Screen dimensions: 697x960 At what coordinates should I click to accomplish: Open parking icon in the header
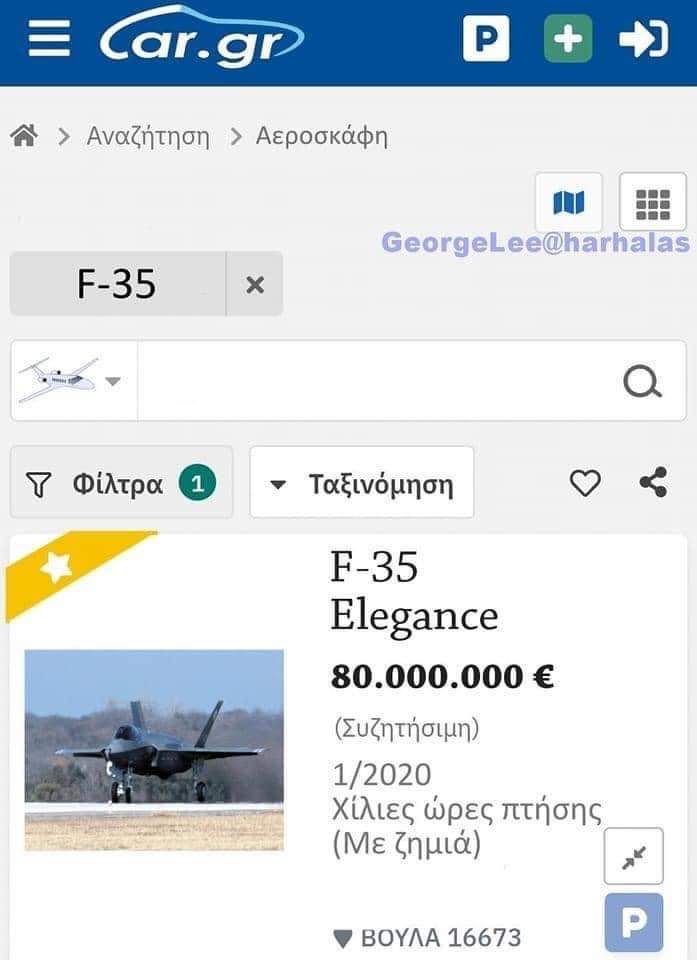tap(486, 39)
